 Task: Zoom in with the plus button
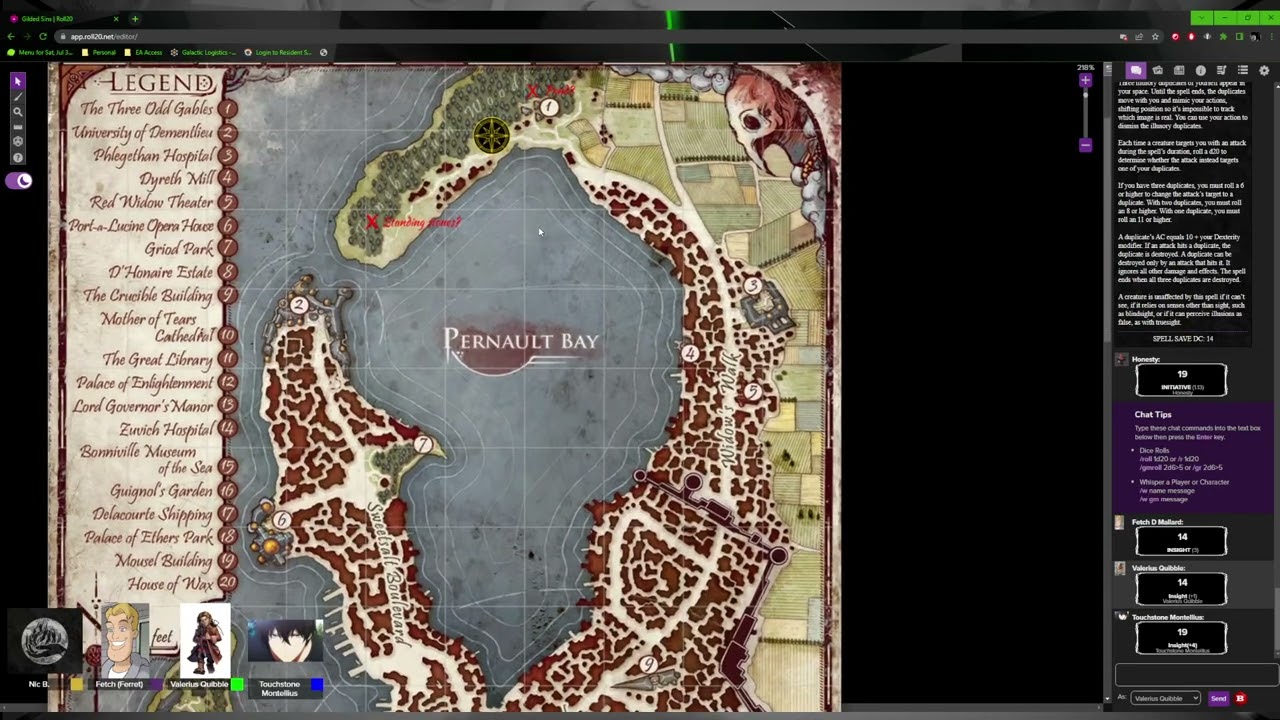click(1085, 80)
